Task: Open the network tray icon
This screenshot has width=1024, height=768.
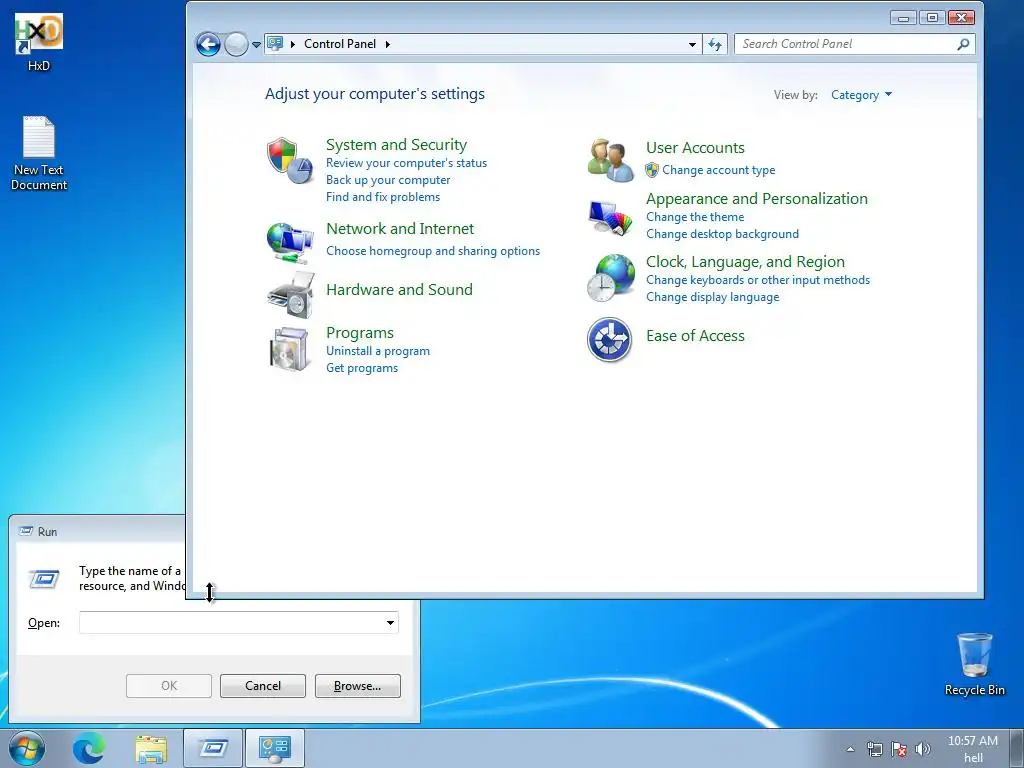Action: [x=874, y=749]
